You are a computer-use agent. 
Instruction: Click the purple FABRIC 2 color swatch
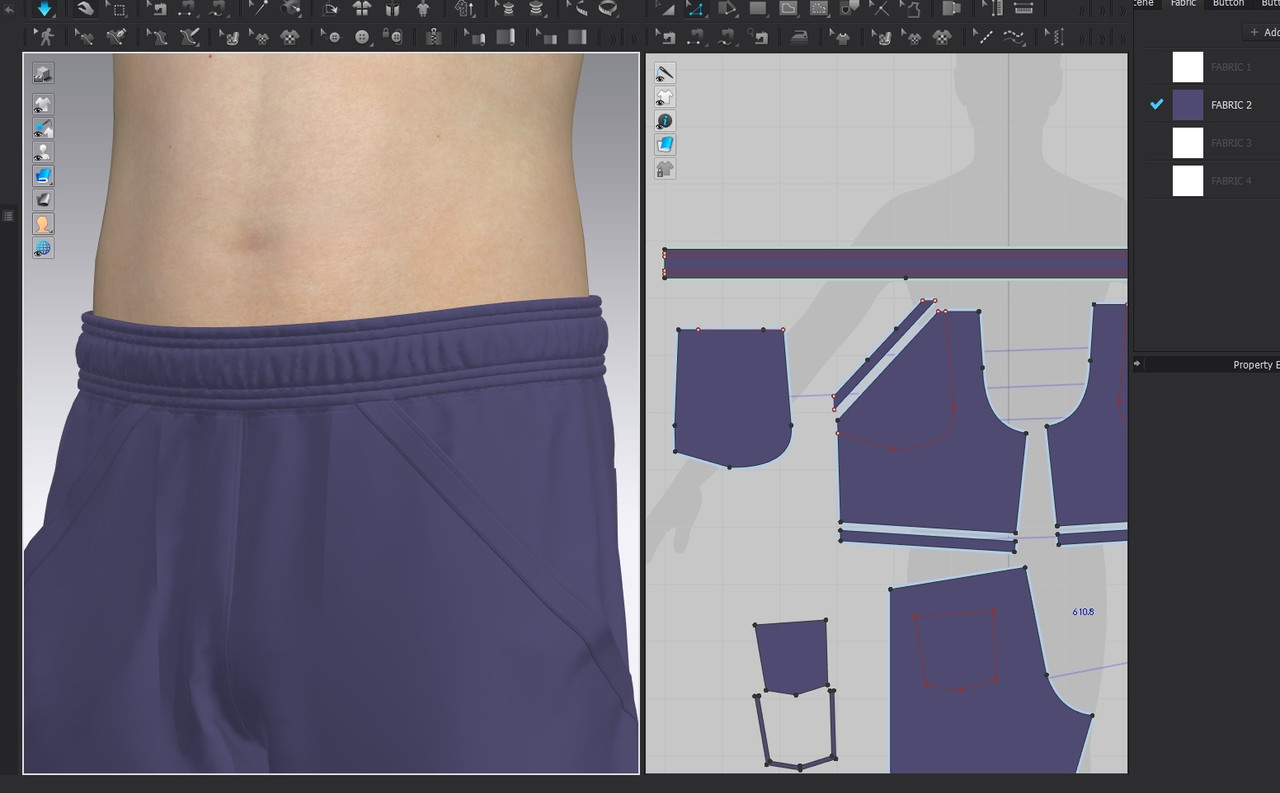(1188, 105)
